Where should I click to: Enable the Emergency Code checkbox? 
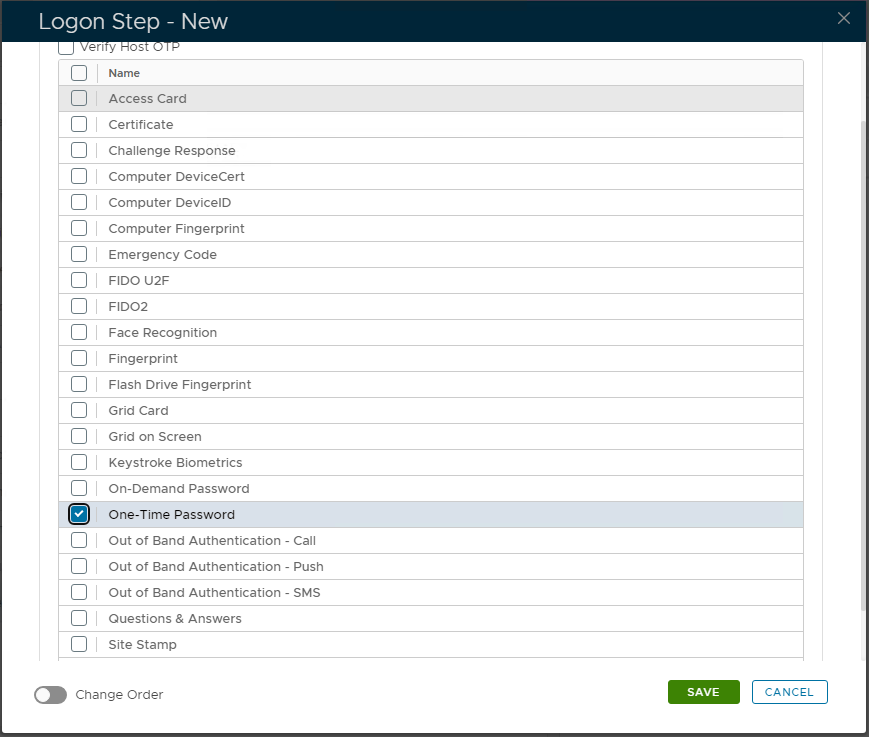pyautogui.click(x=79, y=255)
